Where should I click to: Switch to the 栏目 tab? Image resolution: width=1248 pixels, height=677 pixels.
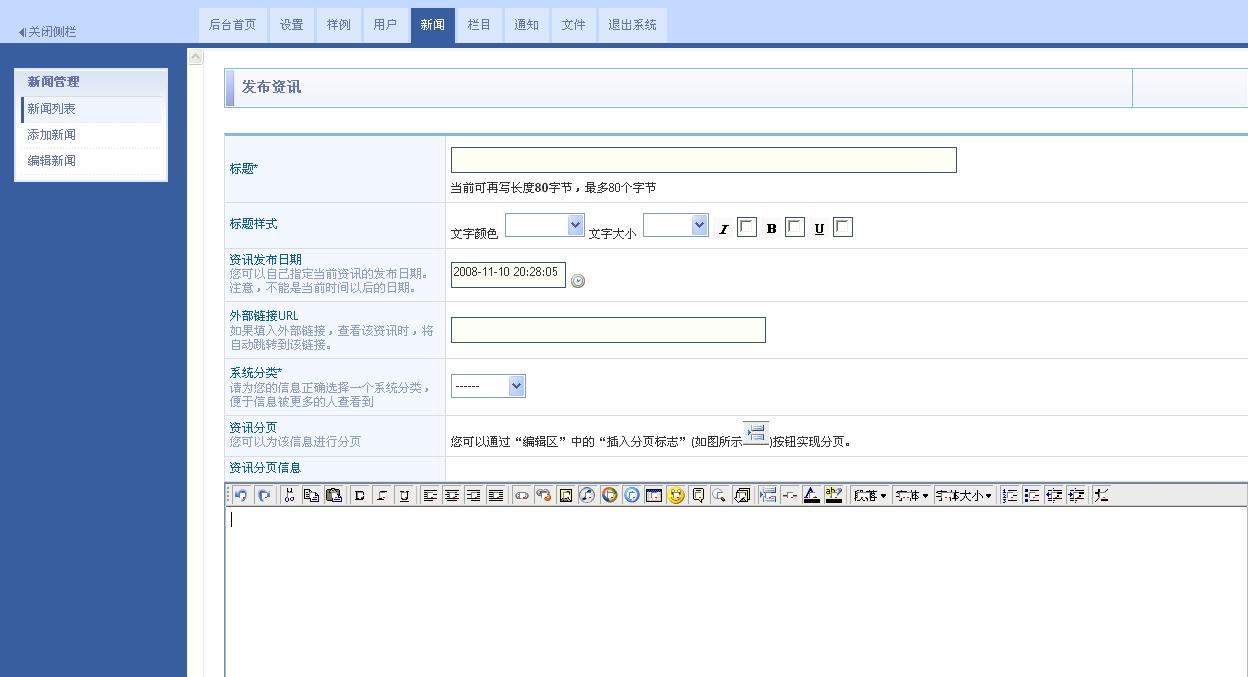[x=478, y=25]
